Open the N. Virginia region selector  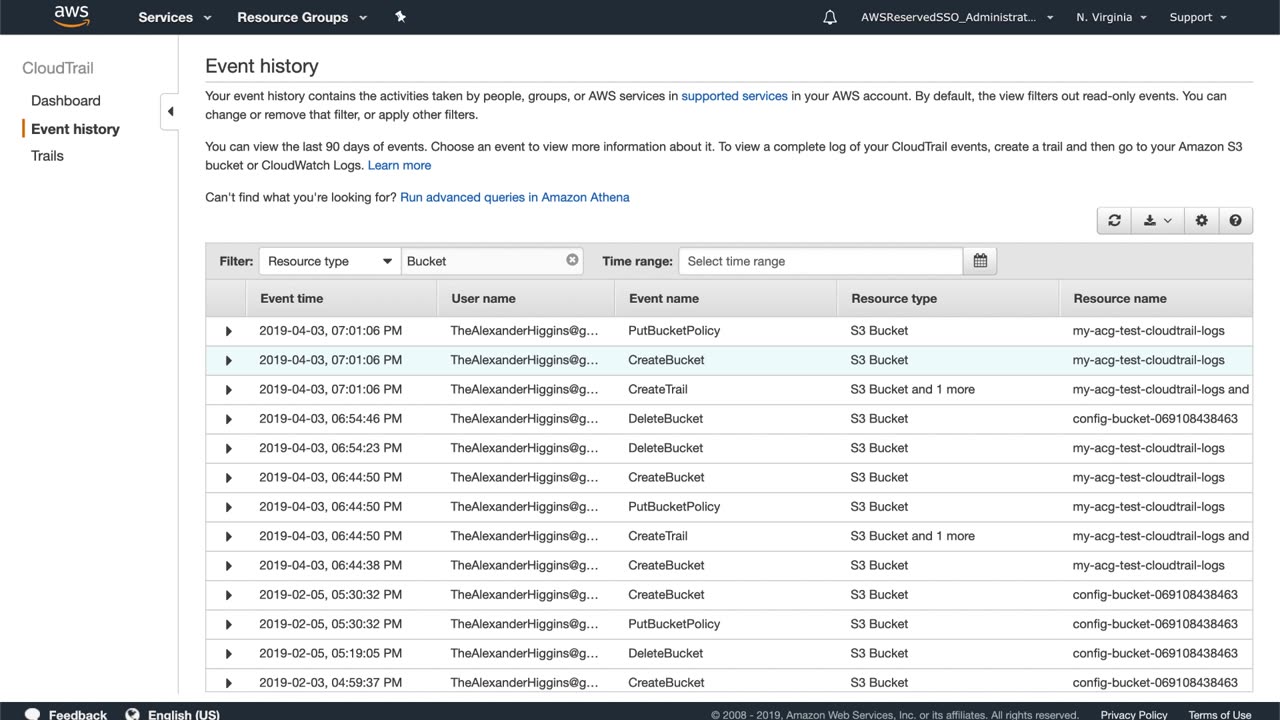(x=1111, y=17)
